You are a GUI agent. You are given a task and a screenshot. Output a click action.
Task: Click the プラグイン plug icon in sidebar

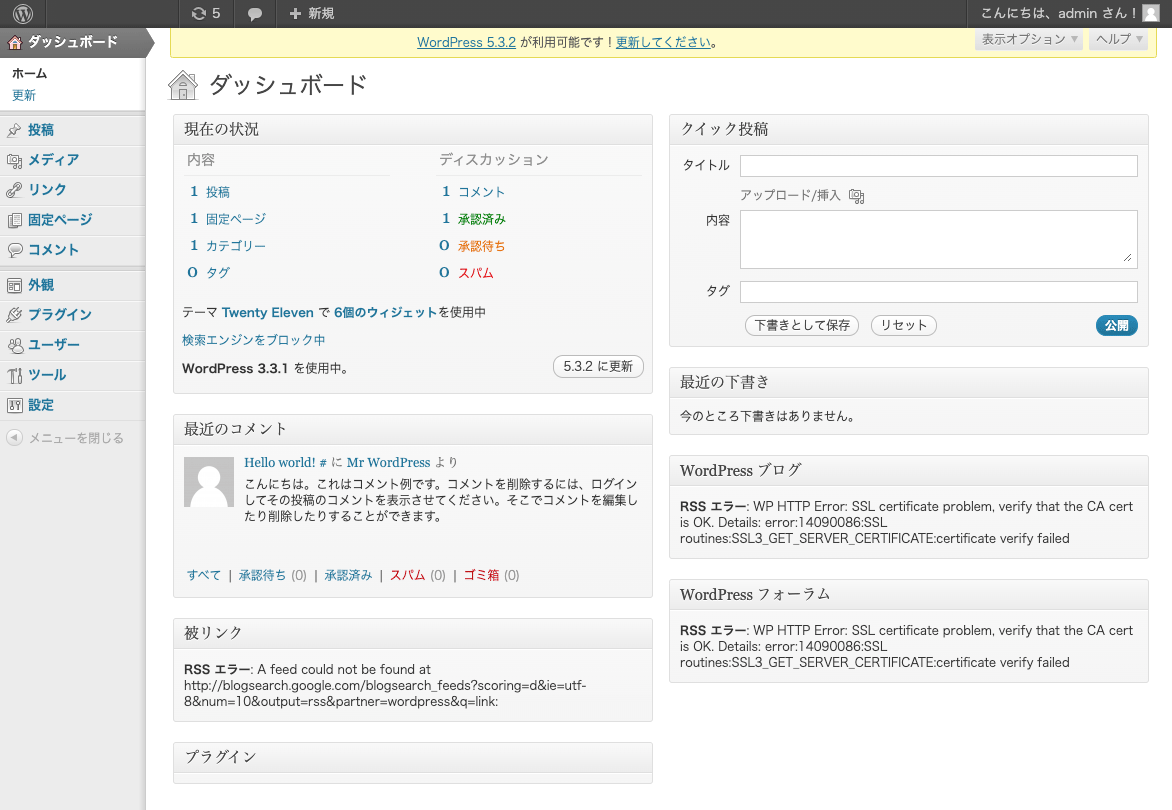coord(14,315)
